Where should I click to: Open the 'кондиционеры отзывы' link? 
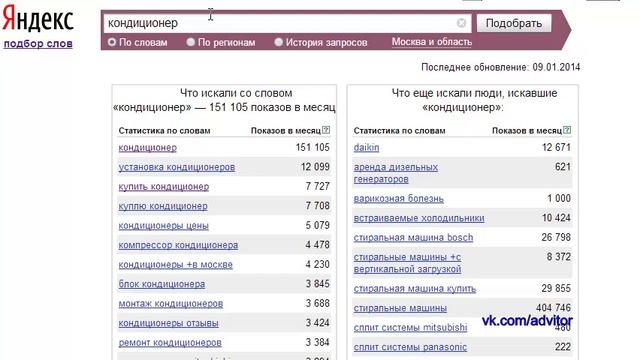[169, 323]
